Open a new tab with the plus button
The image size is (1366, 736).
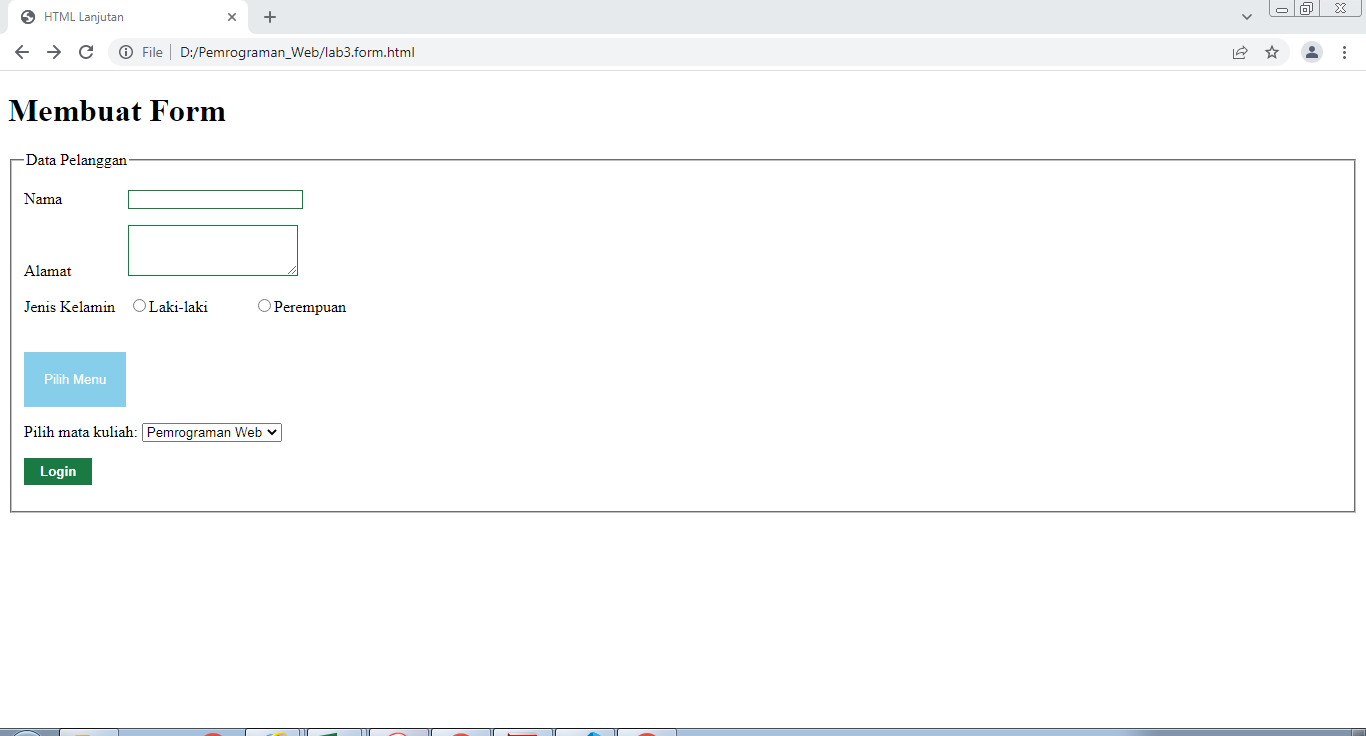point(270,17)
